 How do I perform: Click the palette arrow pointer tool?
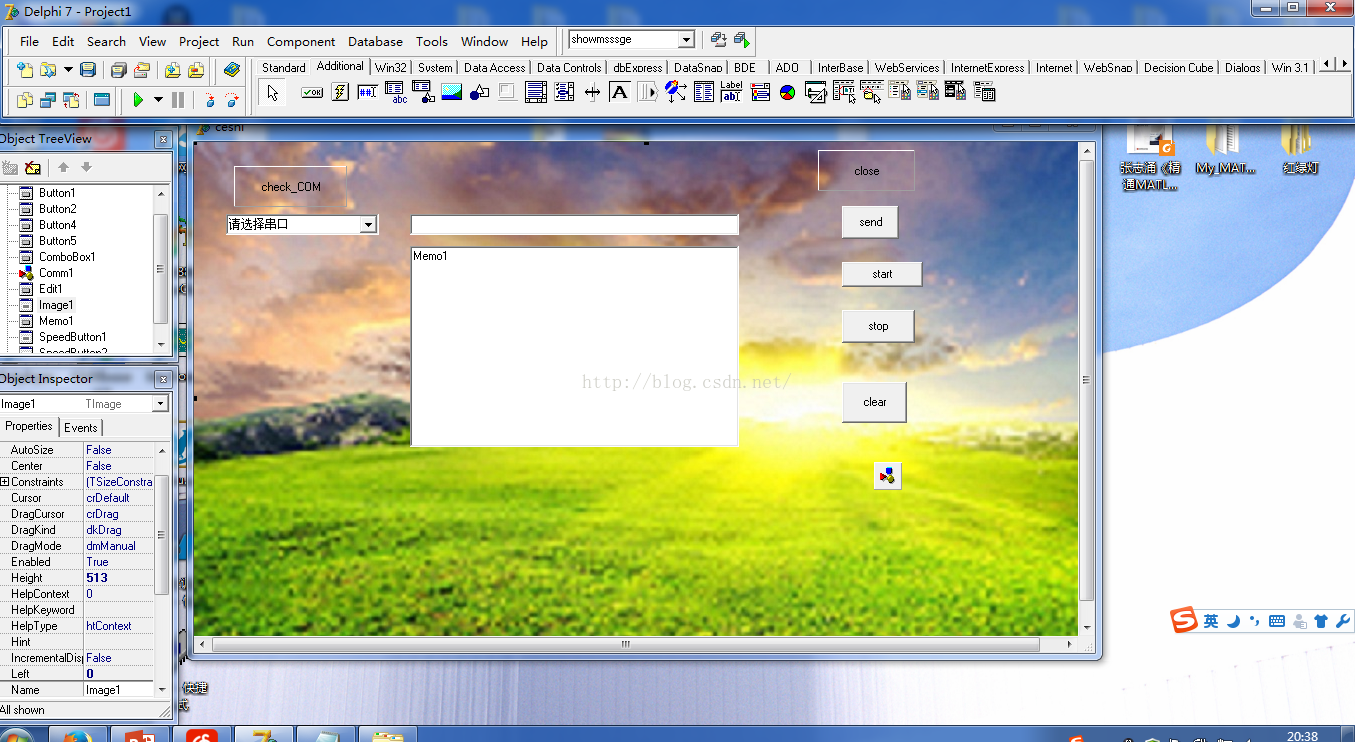pos(272,93)
